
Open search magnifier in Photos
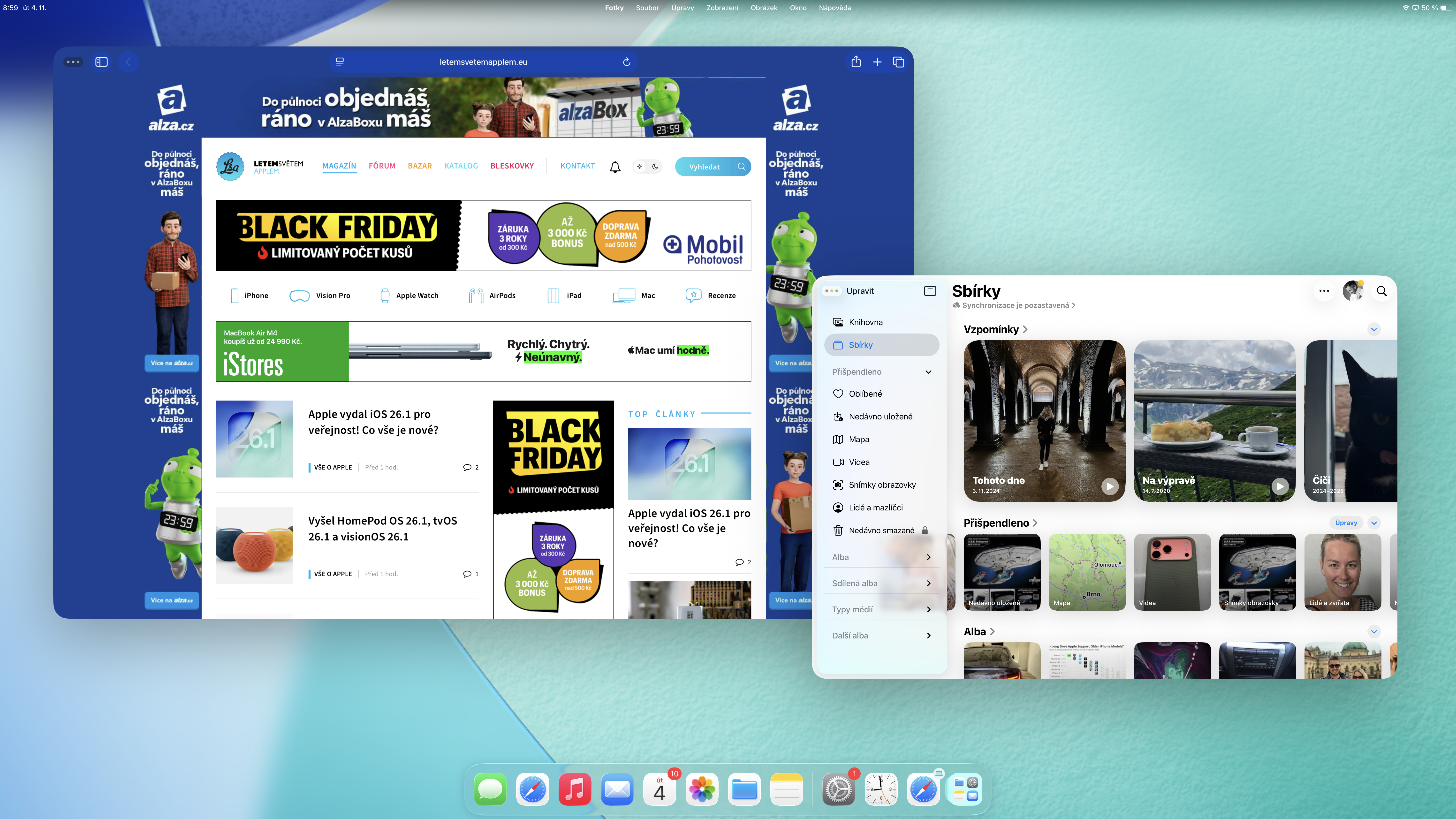point(1381,291)
